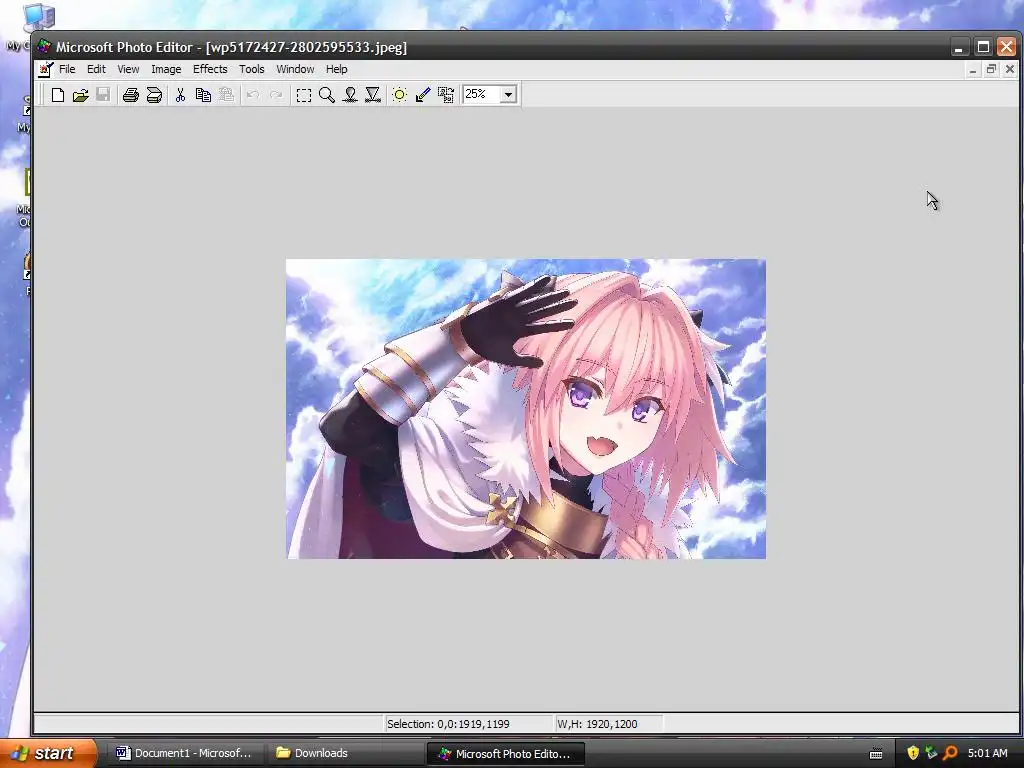Click the Redo arrow icon
The image size is (1024, 768).
click(276, 95)
